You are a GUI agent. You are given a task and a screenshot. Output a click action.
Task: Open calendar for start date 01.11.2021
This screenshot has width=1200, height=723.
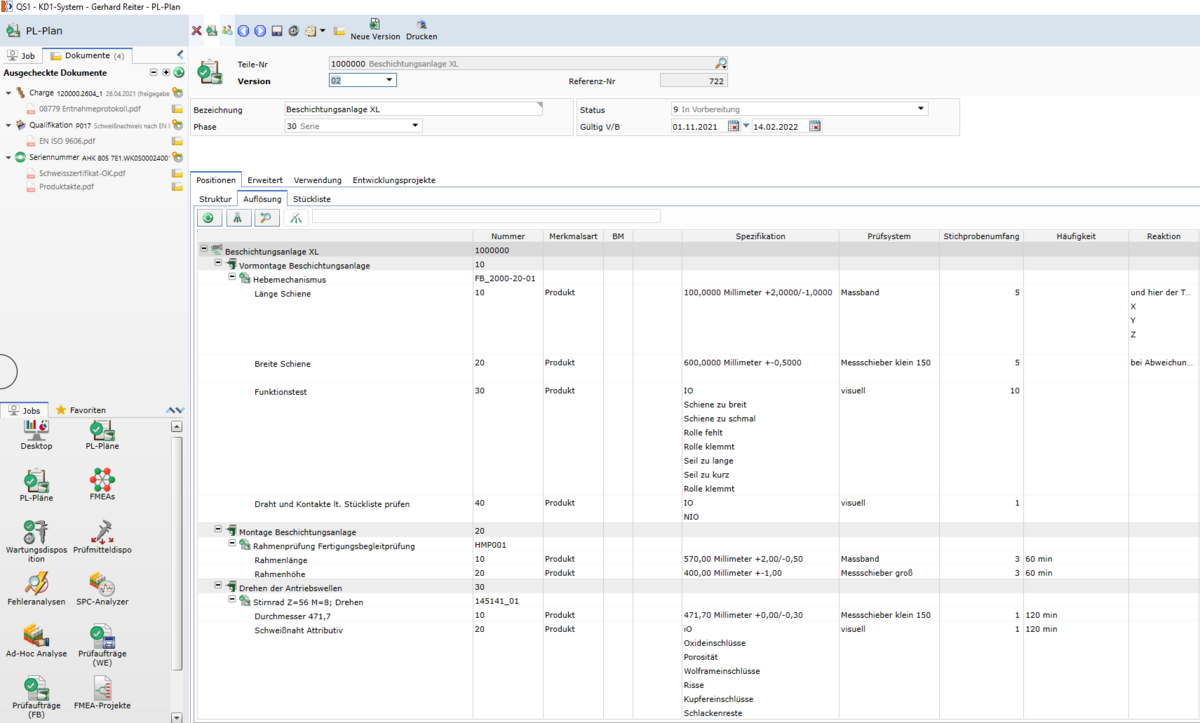click(x=733, y=126)
